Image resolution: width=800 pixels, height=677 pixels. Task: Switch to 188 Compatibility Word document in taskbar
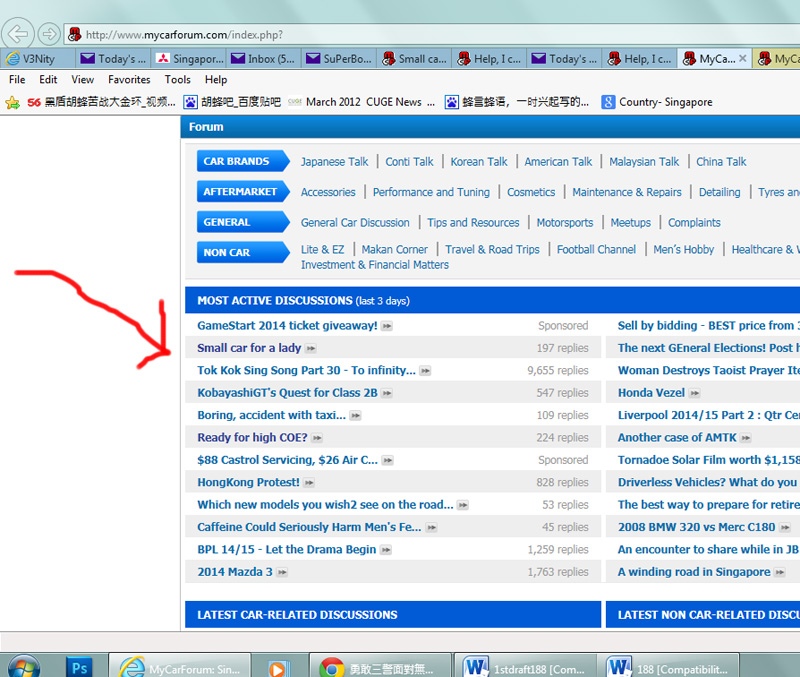point(669,666)
